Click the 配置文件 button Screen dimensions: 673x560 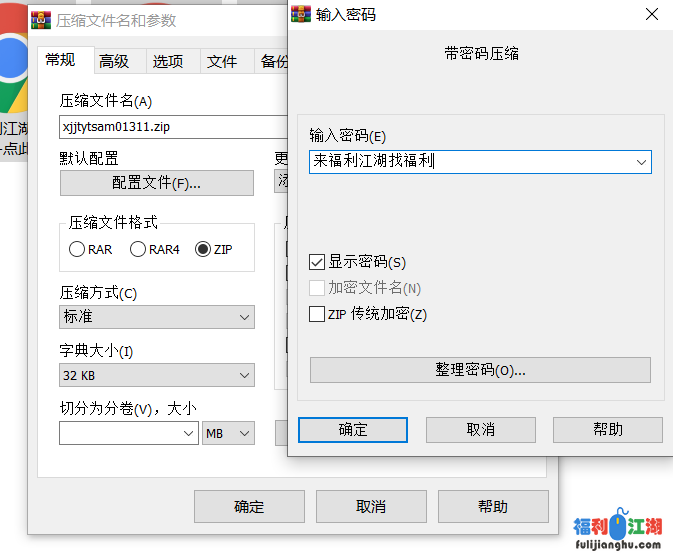click(157, 183)
